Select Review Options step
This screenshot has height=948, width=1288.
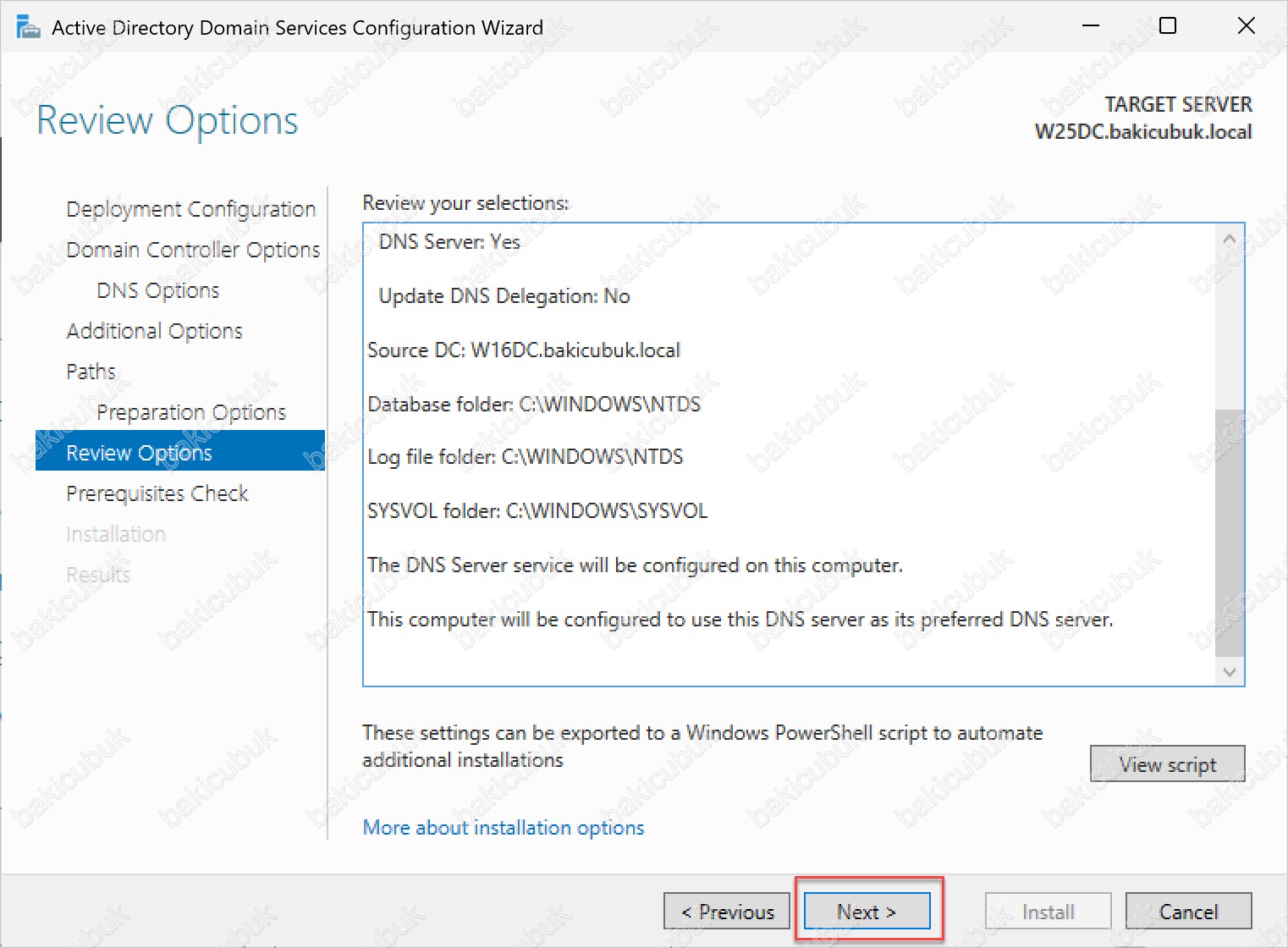[x=180, y=450]
